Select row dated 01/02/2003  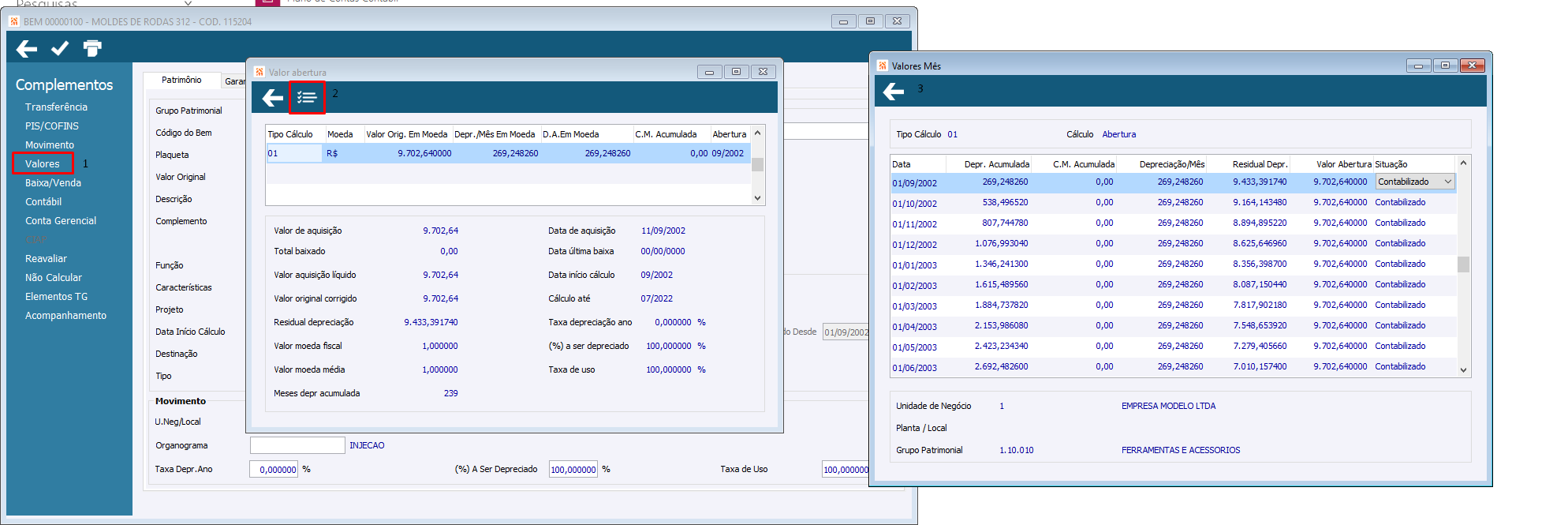[1174, 285]
